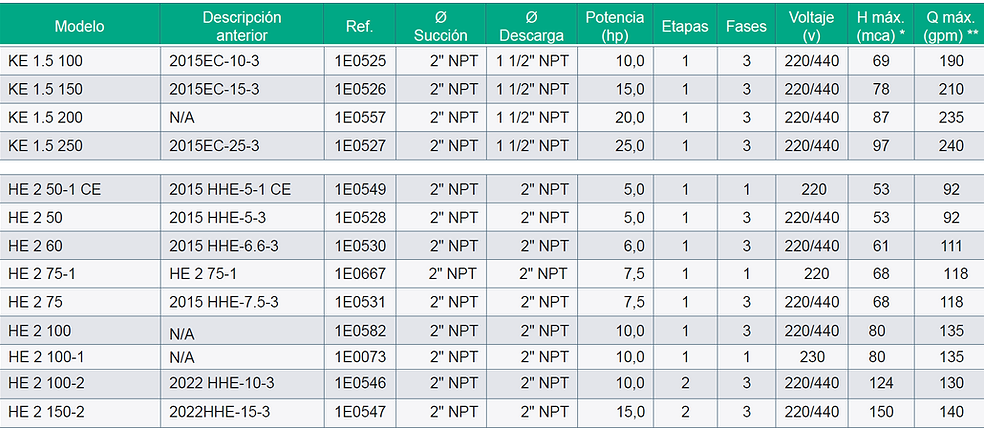
Task: Click the 2022 HHE-10-3 description cell
Action: tap(222, 383)
